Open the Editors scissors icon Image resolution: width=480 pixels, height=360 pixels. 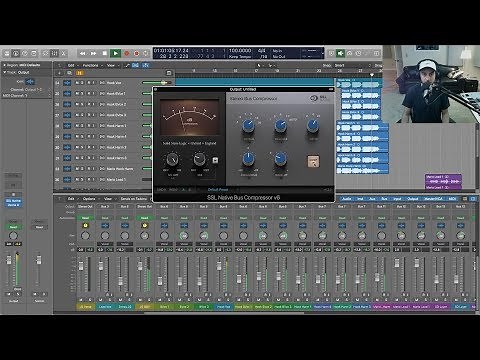point(64,53)
